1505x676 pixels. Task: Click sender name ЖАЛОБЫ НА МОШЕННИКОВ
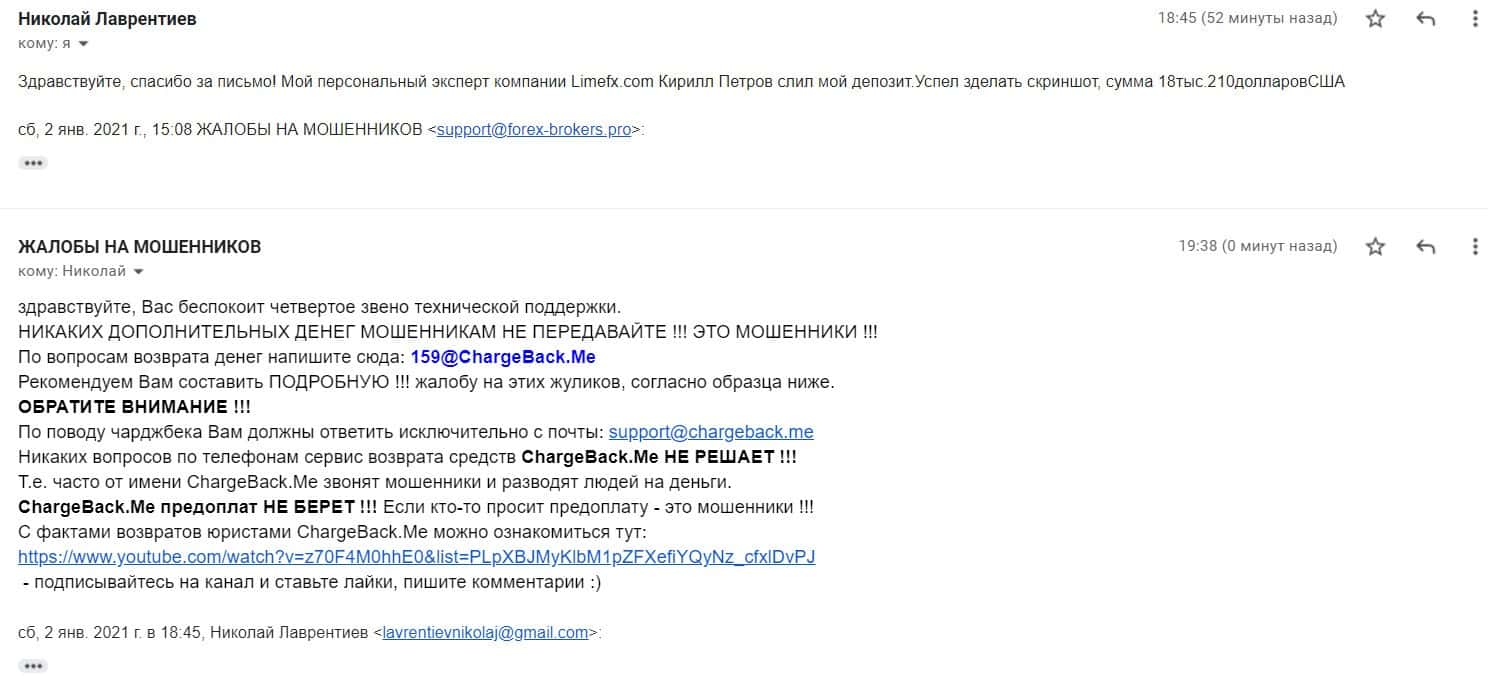tap(140, 247)
